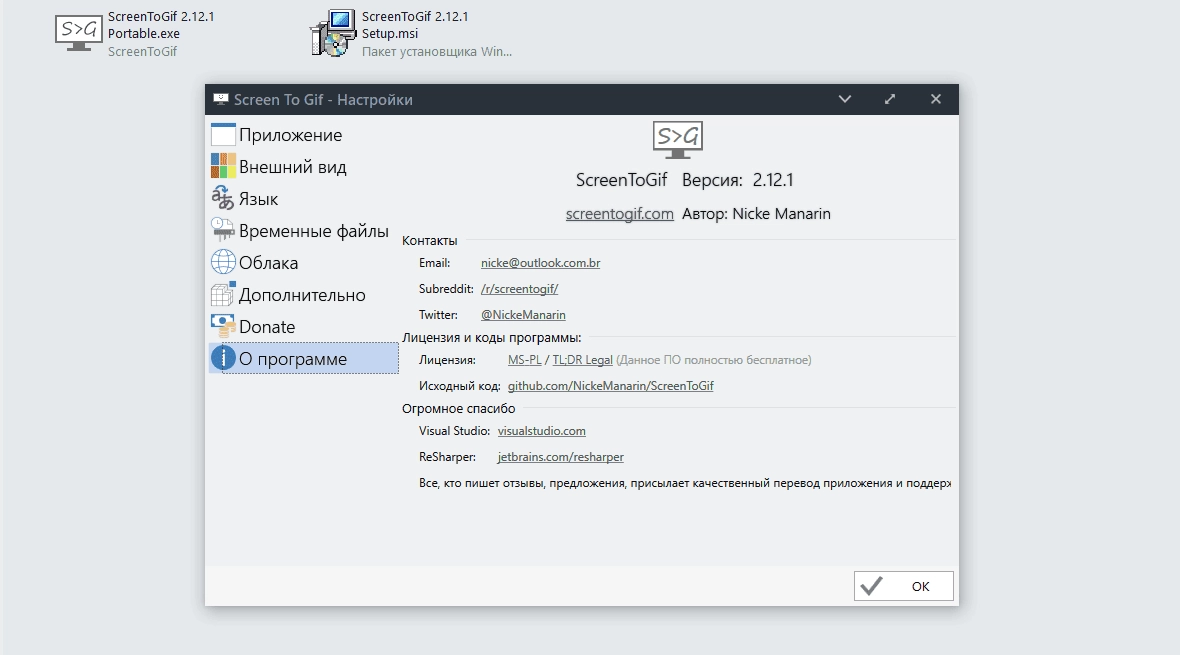Image resolution: width=1180 pixels, height=655 pixels.
Task: Click the ScreenToGif 2.12.1 Portable.exe file name
Action: pyautogui.click(x=161, y=25)
